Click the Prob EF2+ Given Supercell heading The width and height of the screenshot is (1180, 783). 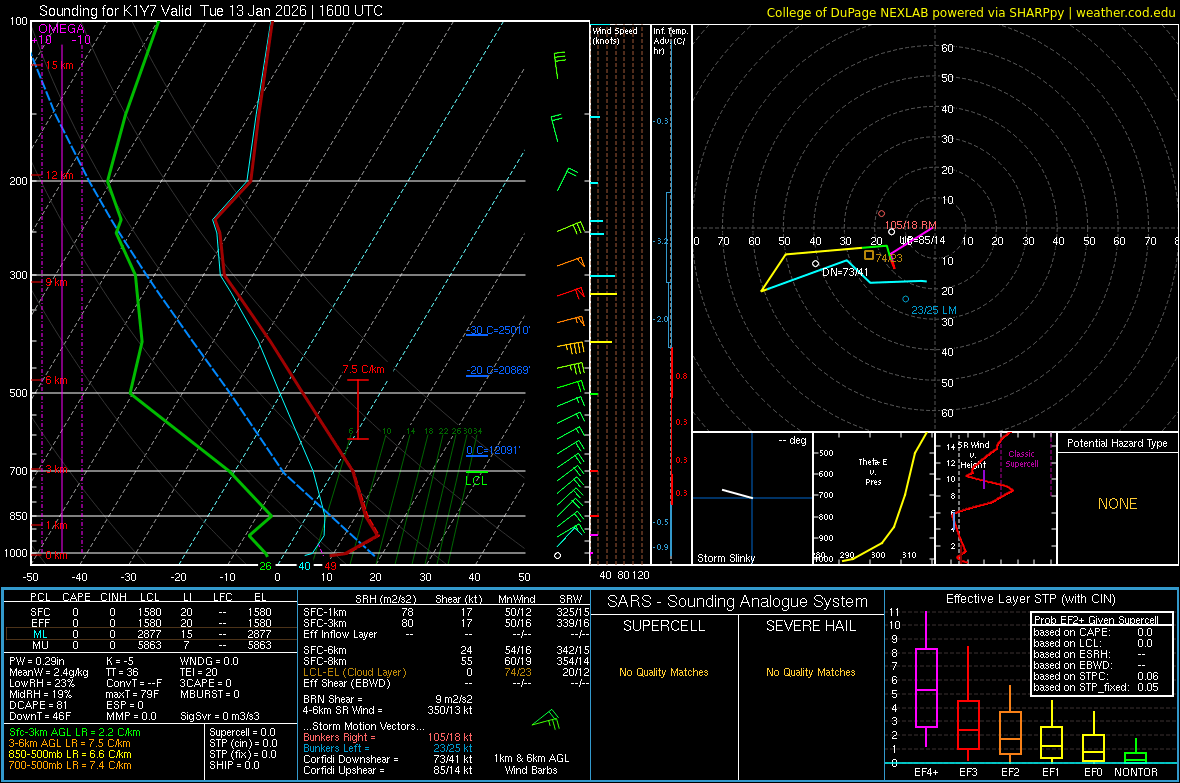1096,620
